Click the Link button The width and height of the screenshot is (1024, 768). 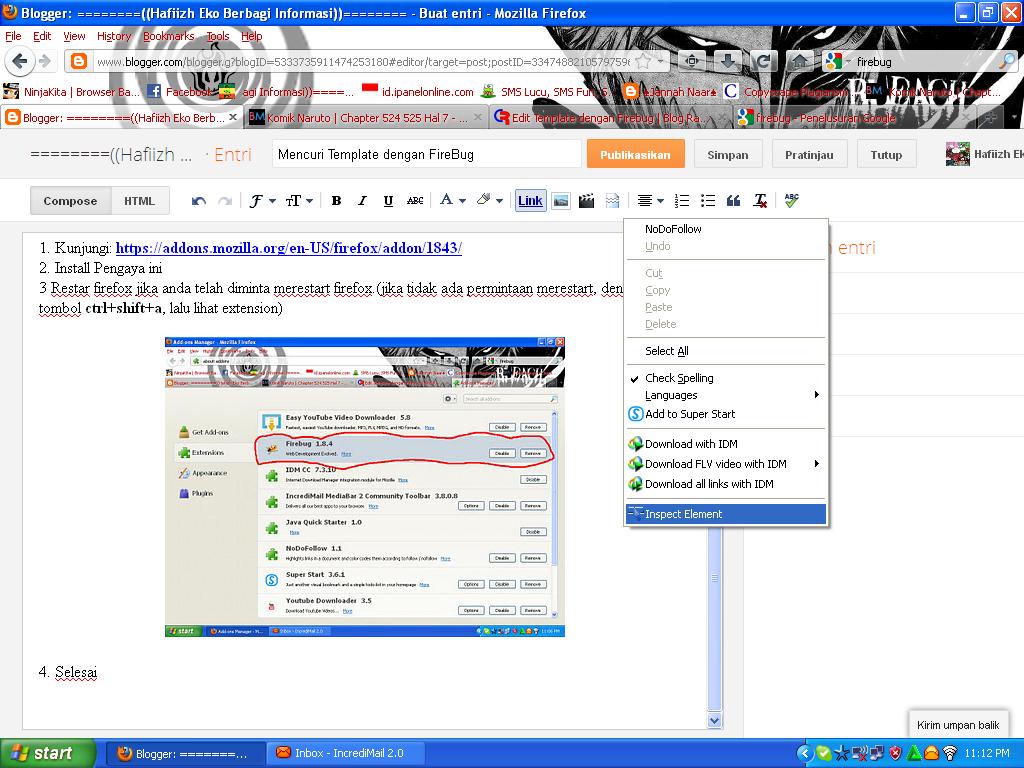pos(530,201)
